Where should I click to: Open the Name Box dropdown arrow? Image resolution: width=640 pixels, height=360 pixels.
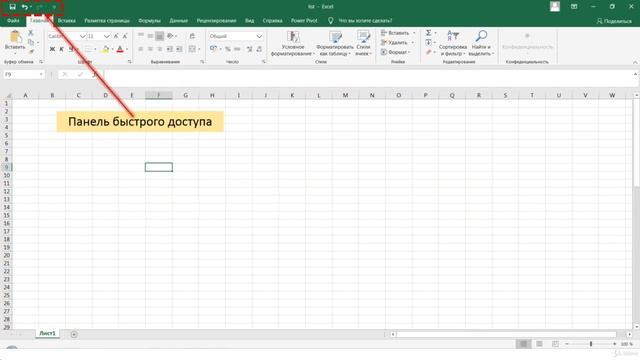(x=41, y=74)
